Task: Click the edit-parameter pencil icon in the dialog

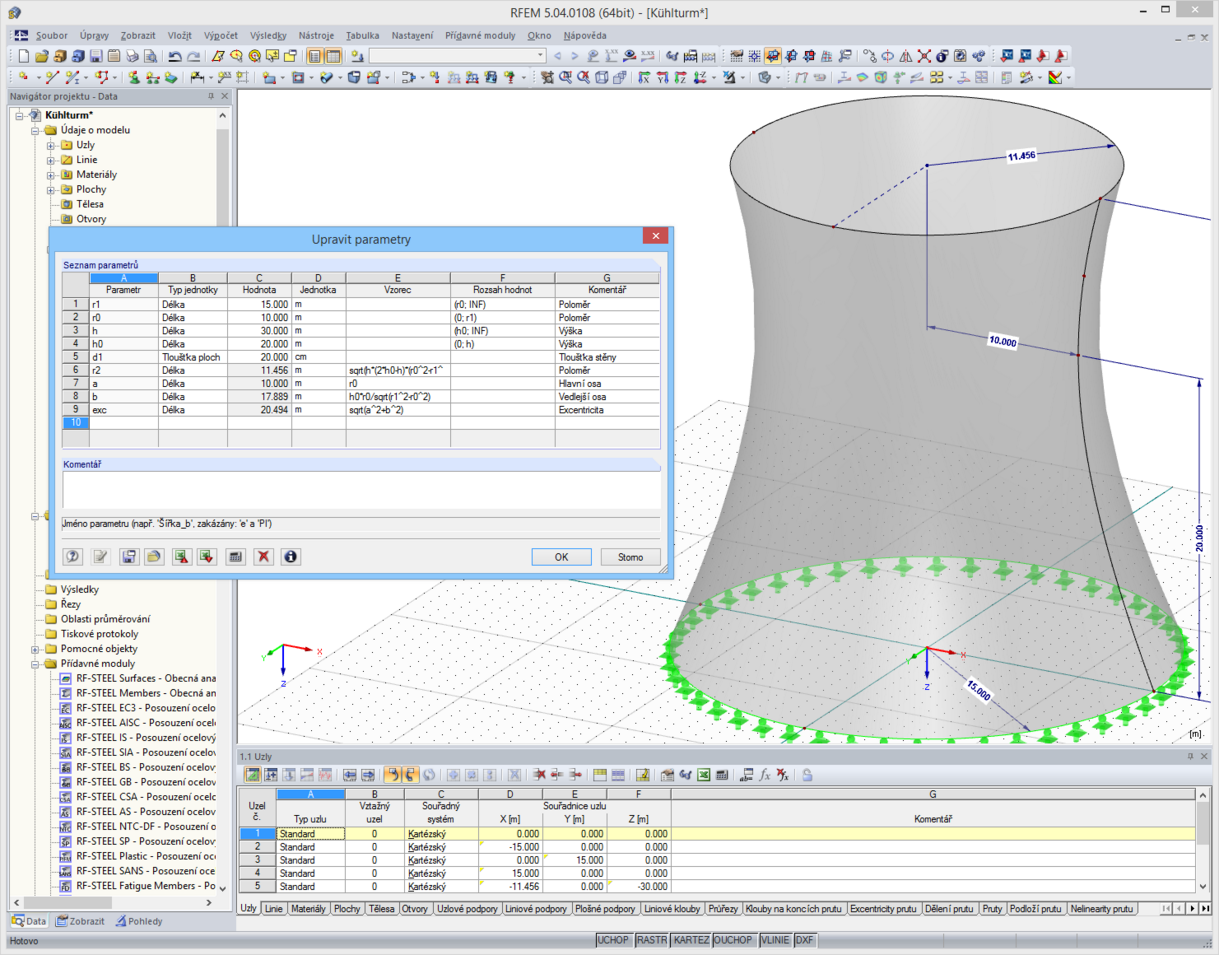Action: [100, 557]
